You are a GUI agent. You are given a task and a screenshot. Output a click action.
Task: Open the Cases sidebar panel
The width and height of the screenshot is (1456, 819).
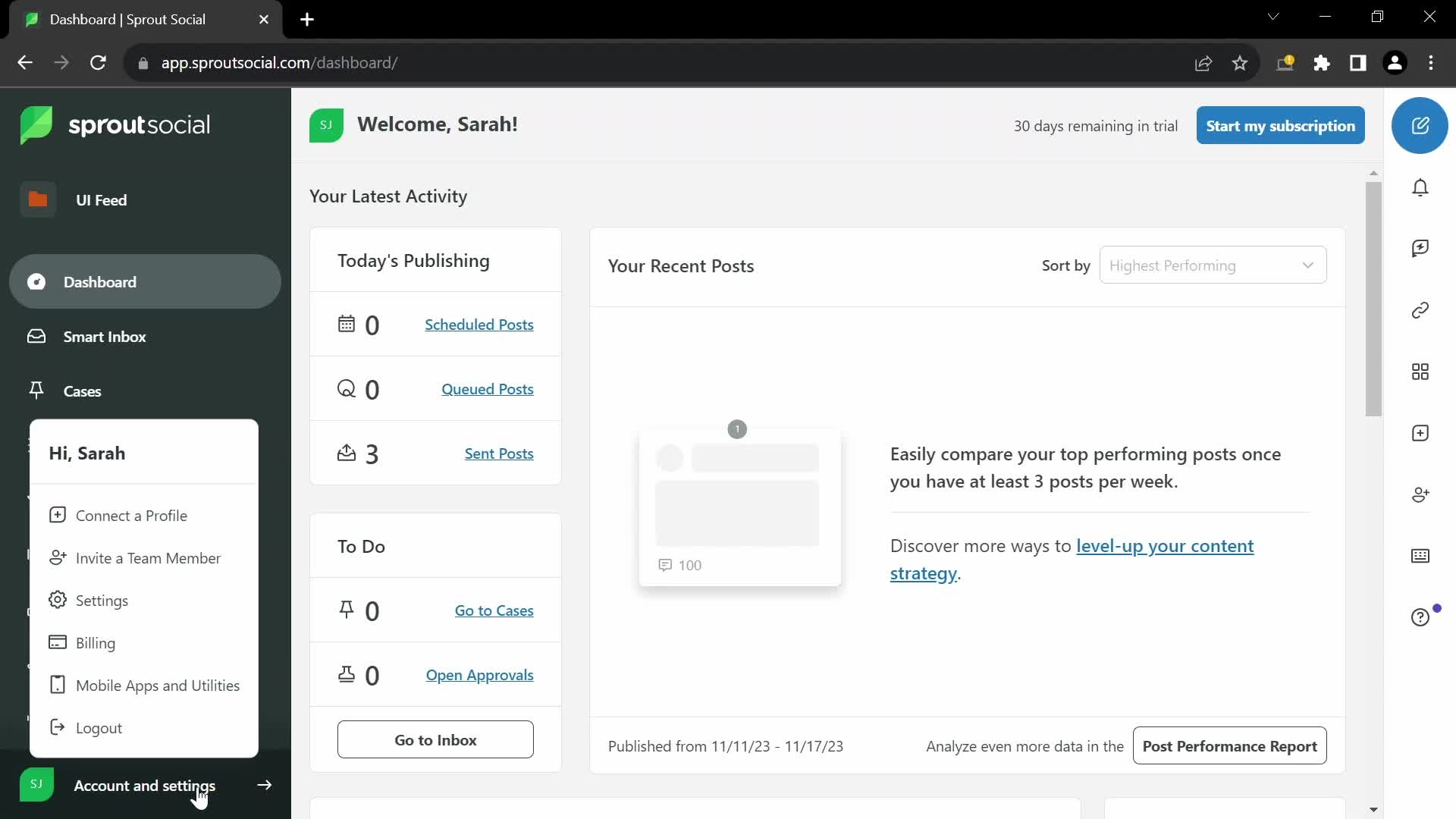[x=82, y=390]
